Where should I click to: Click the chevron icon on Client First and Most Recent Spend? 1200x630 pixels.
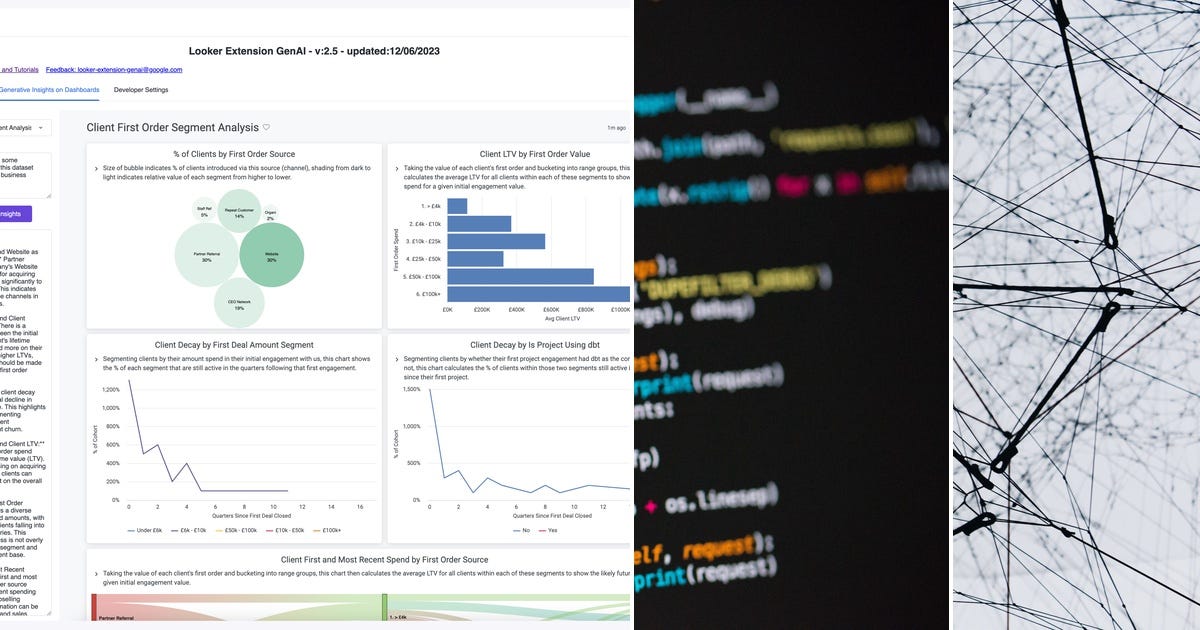(x=94, y=572)
